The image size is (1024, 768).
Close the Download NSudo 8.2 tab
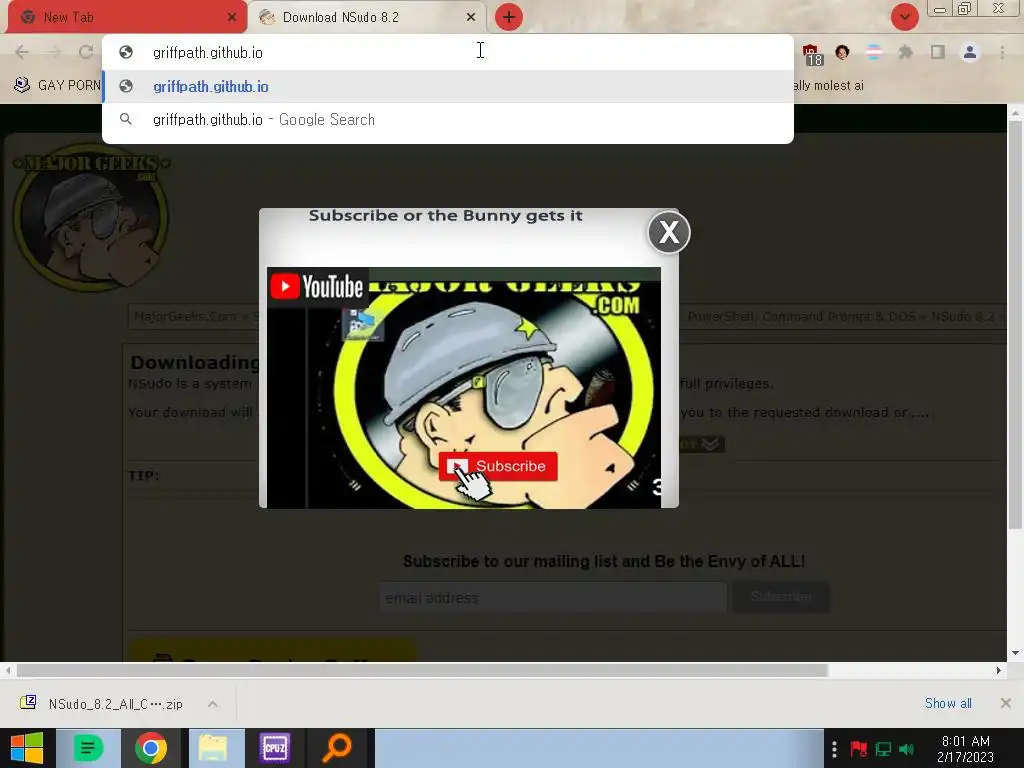471,18
